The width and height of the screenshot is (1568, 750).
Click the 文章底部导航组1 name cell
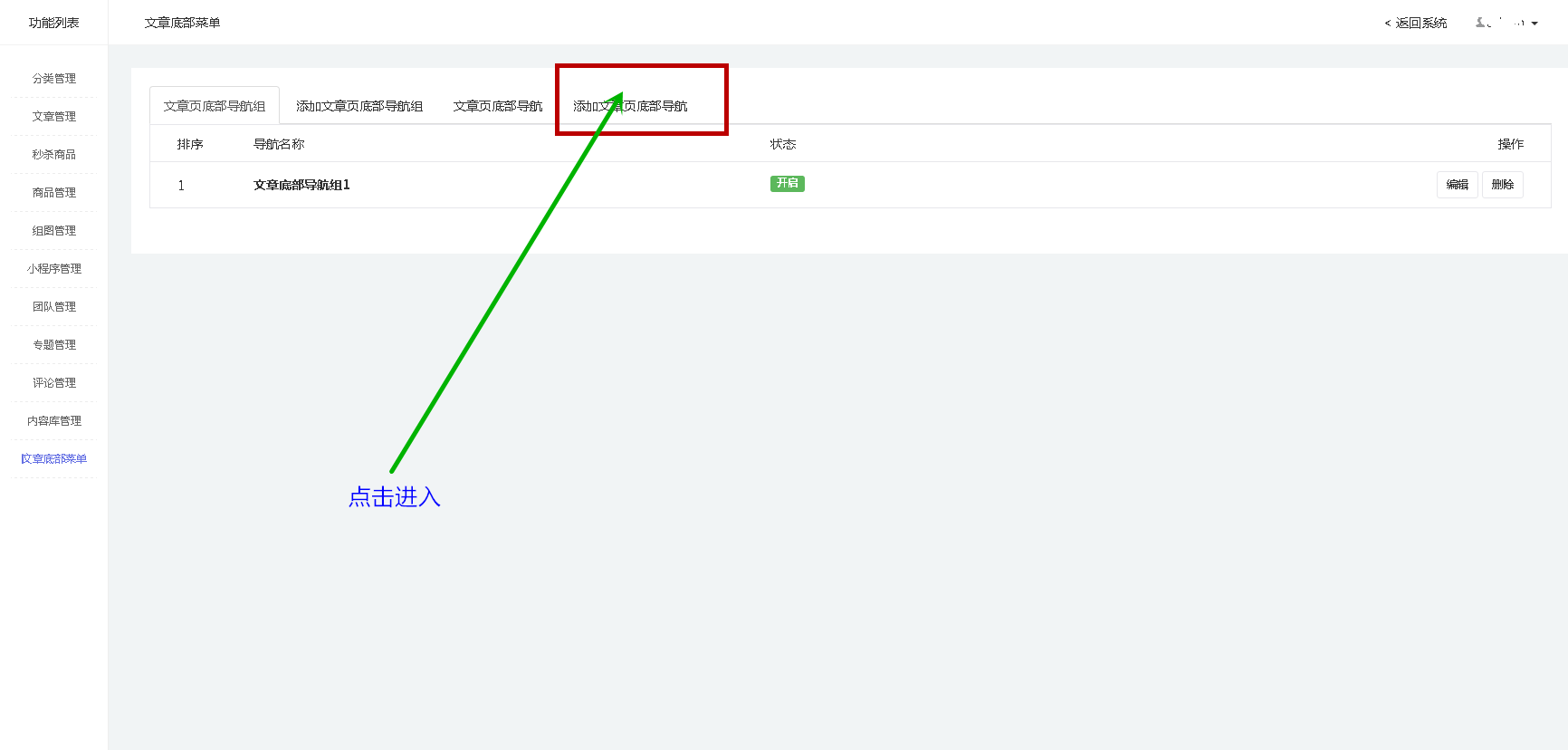301,185
